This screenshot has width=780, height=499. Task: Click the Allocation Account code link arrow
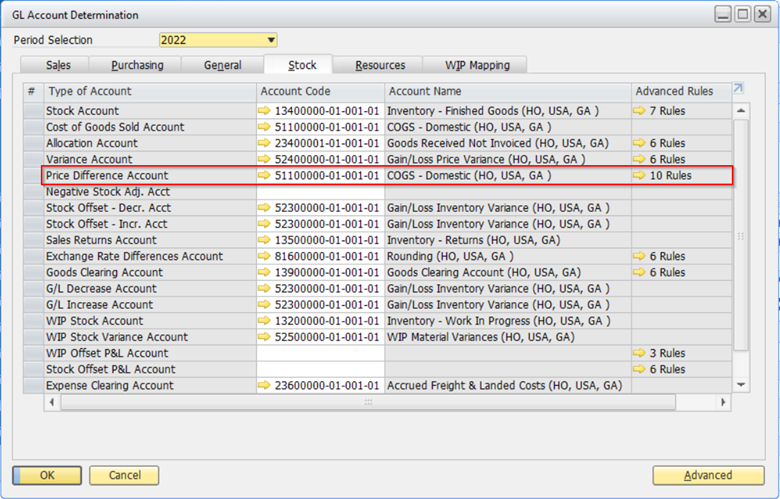264,143
